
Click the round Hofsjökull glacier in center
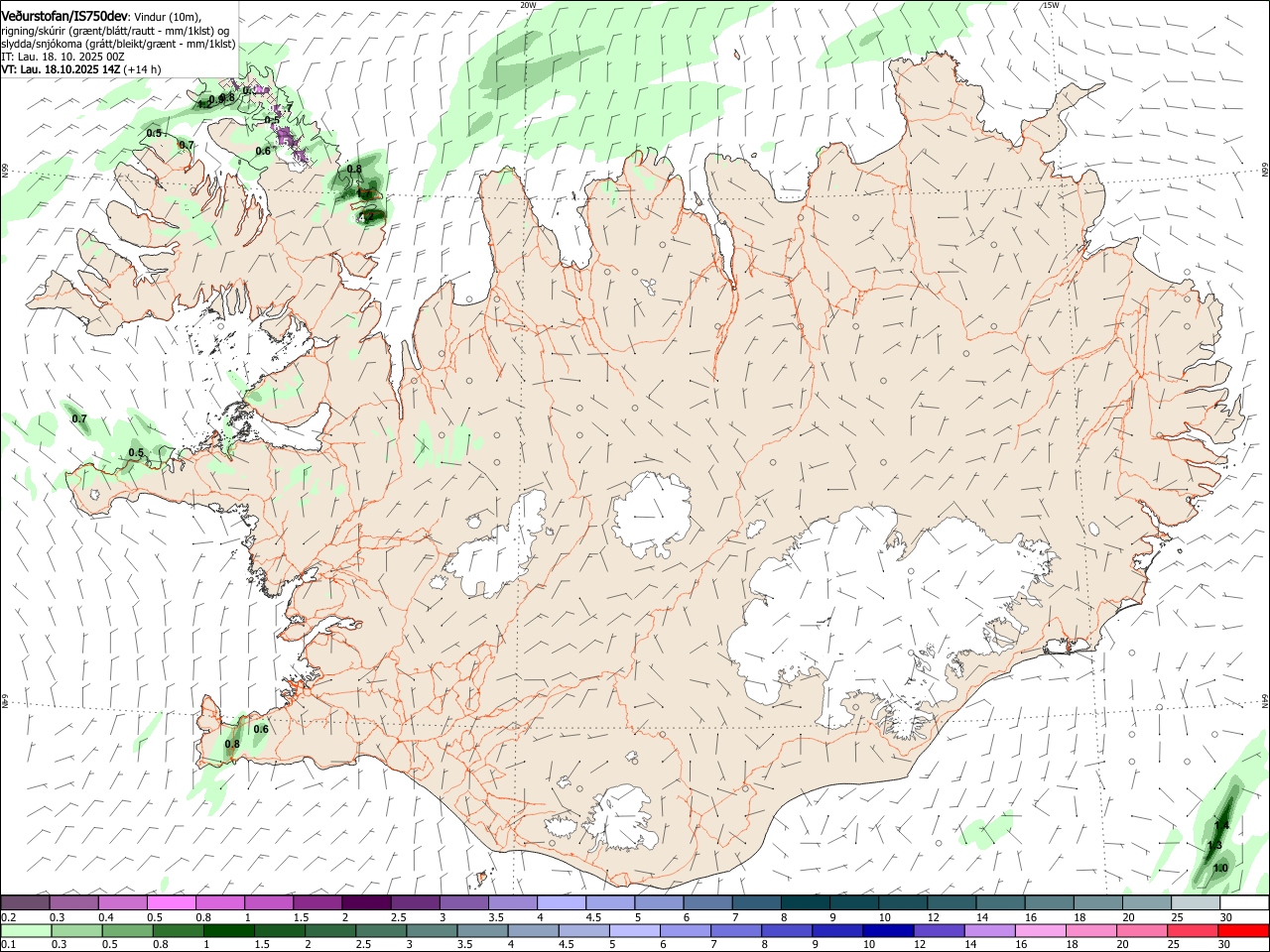pos(652,514)
